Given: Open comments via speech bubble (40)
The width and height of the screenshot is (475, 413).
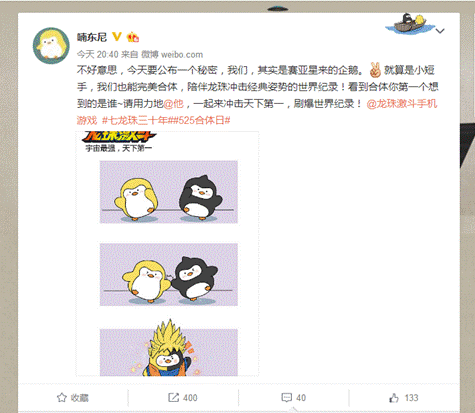Looking at the screenshot, I should click(293, 398).
